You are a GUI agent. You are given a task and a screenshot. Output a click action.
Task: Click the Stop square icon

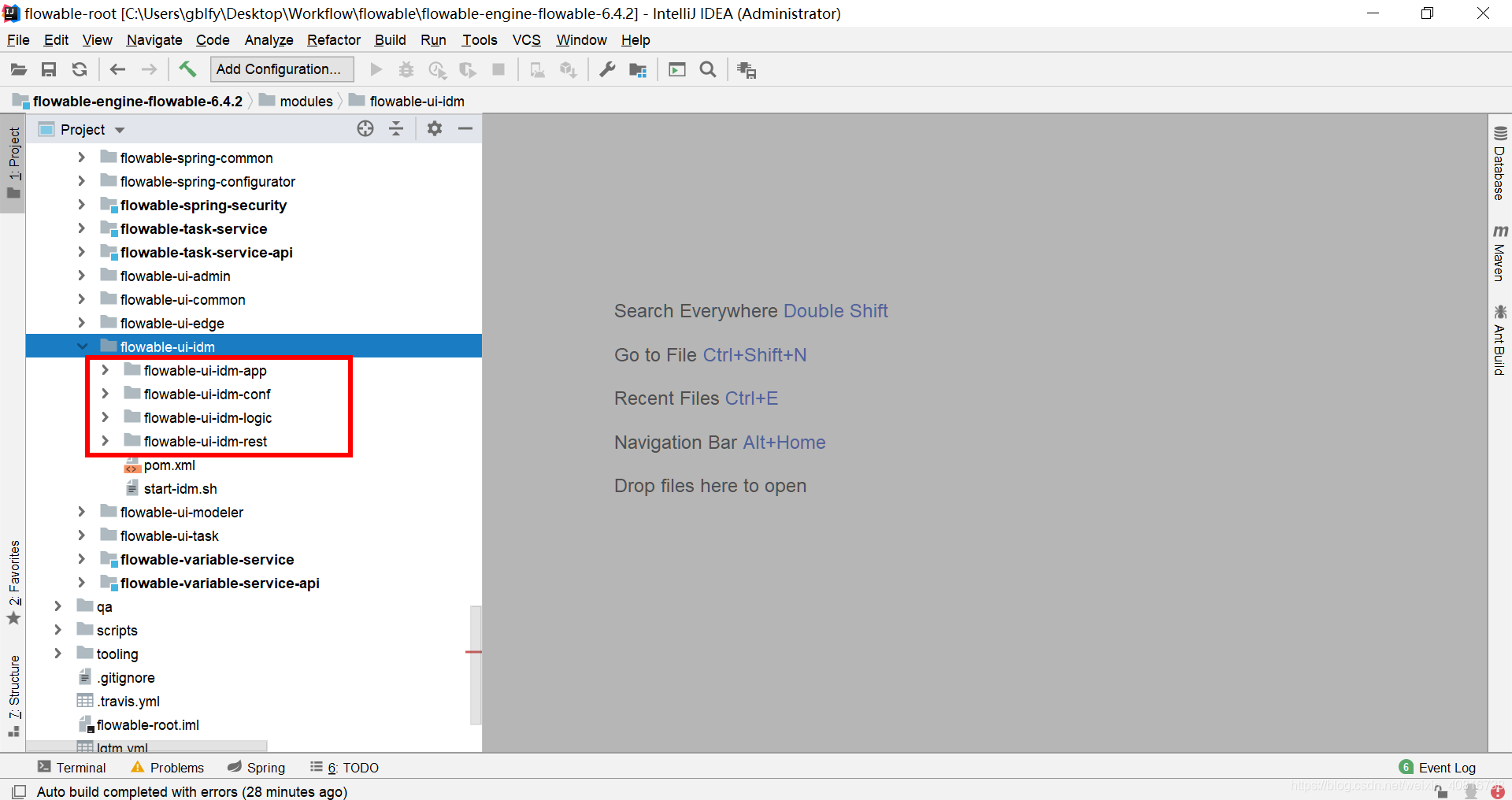point(498,70)
